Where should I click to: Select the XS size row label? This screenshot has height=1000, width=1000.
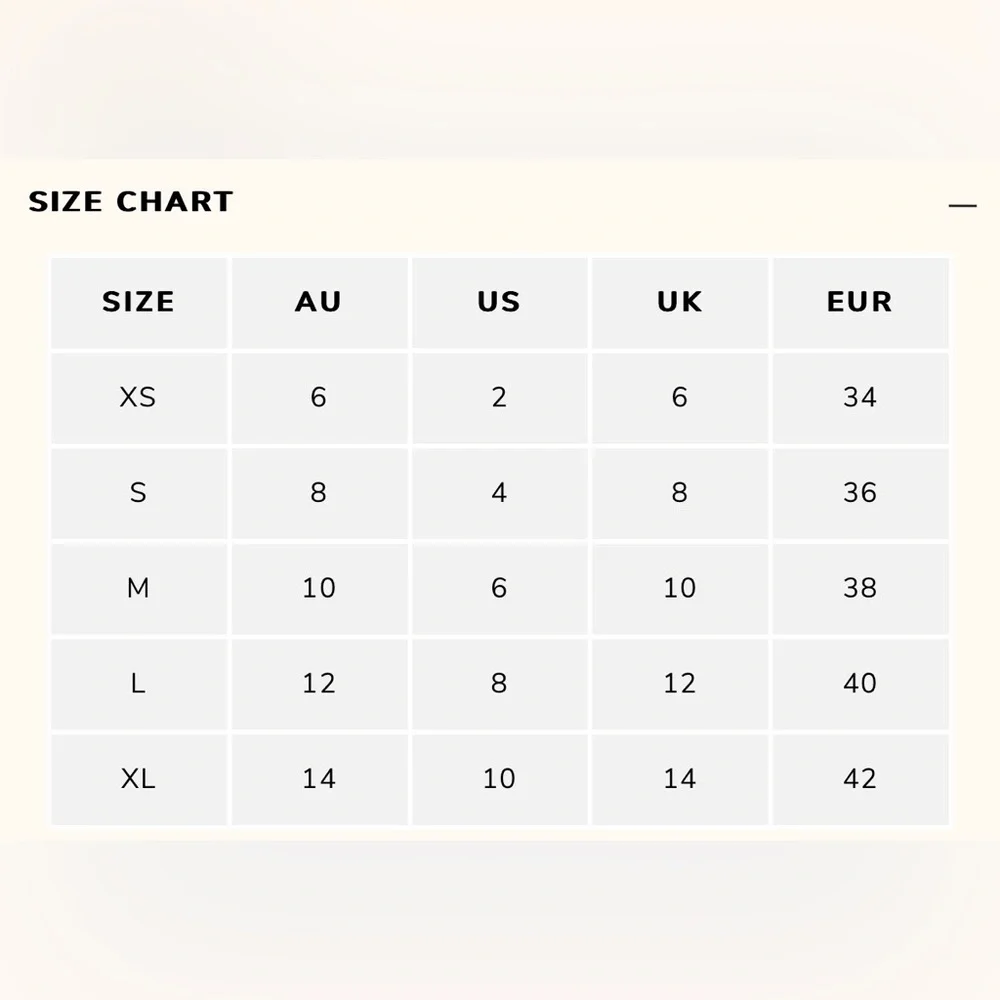coord(138,397)
